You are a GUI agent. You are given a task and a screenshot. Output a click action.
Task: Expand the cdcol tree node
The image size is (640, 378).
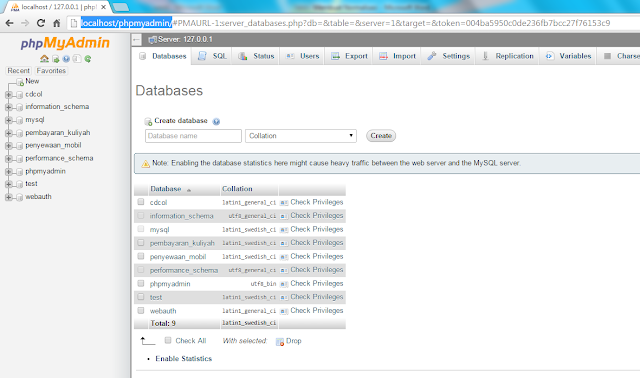(9, 95)
